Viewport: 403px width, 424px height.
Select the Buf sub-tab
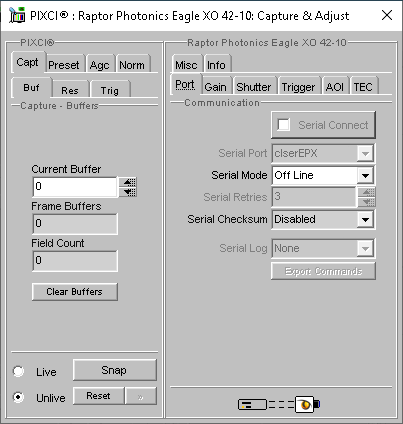31,87
